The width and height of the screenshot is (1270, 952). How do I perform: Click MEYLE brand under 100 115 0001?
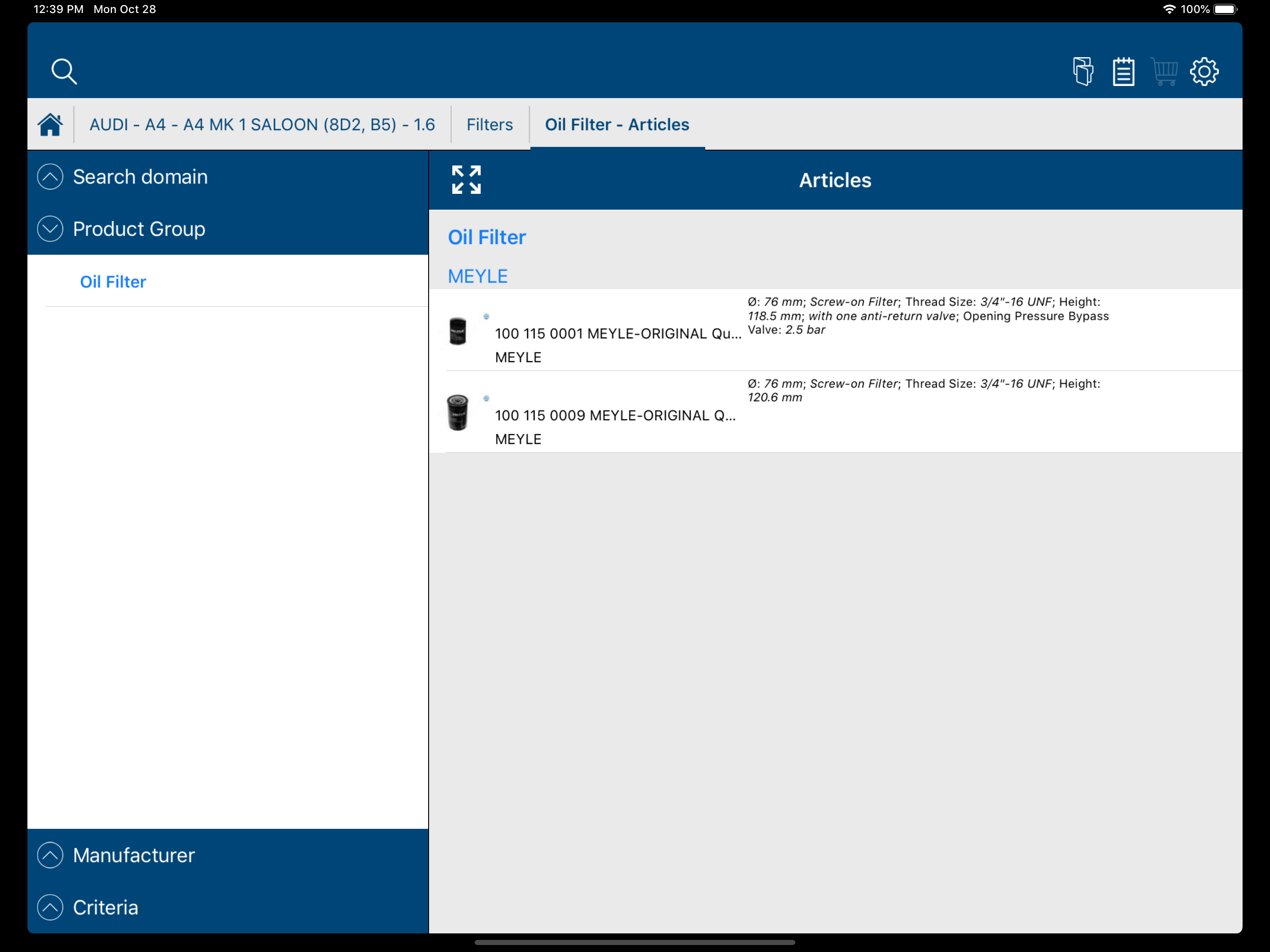(518, 357)
